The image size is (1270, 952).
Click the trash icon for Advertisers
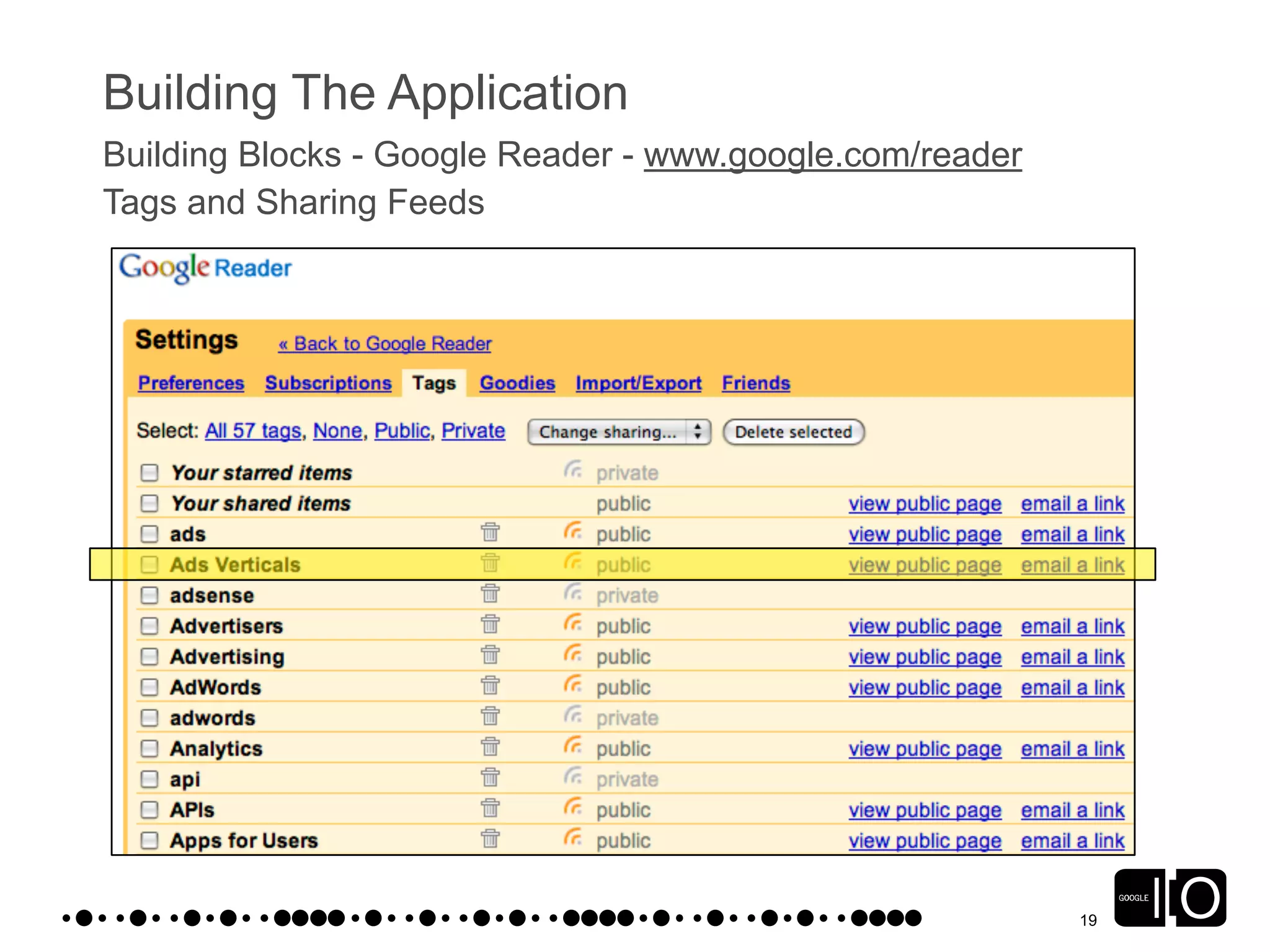pyautogui.click(x=490, y=624)
